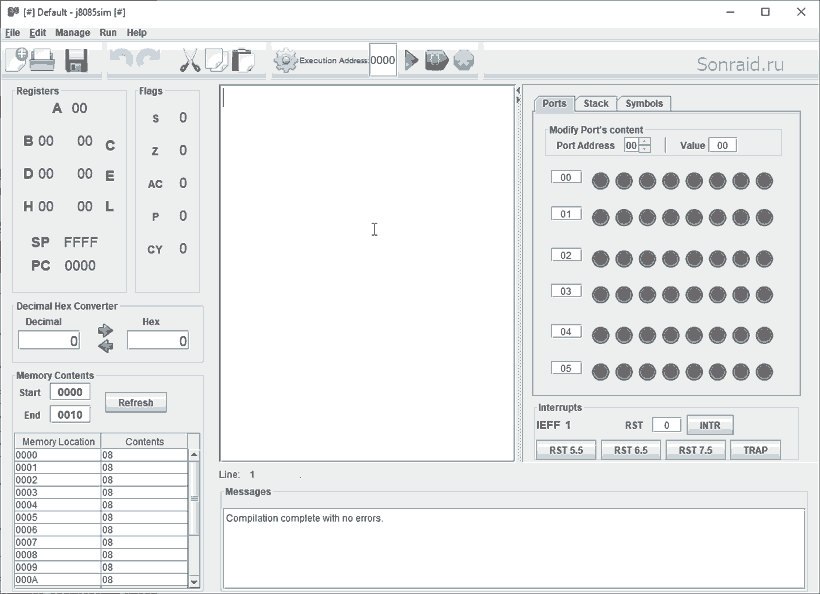The width and height of the screenshot is (820, 594).
Task: Click the Hex converter input field
Action: click(x=158, y=340)
